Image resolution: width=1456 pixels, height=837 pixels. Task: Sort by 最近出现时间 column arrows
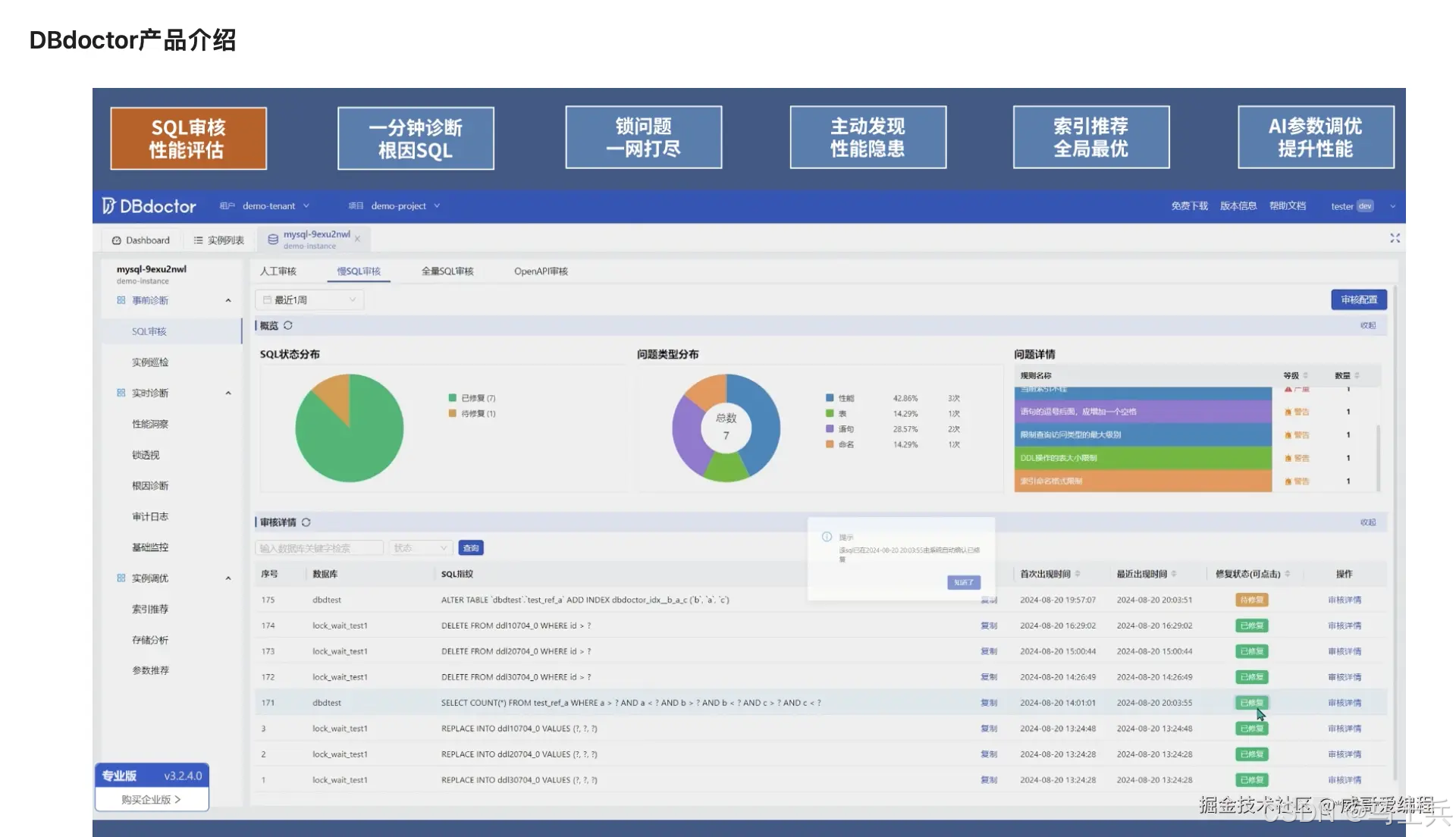click(1174, 574)
